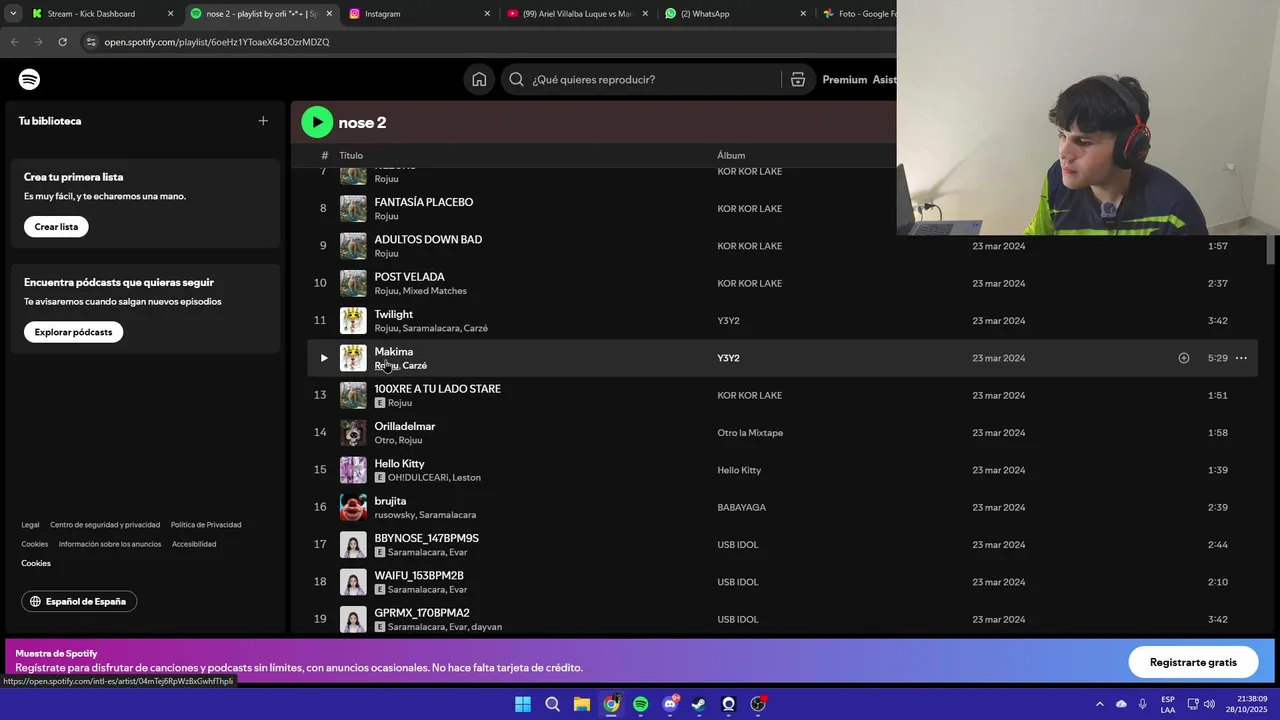Open the Accesibilidad link
The width and height of the screenshot is (1280, 720).
coord(194,544)
